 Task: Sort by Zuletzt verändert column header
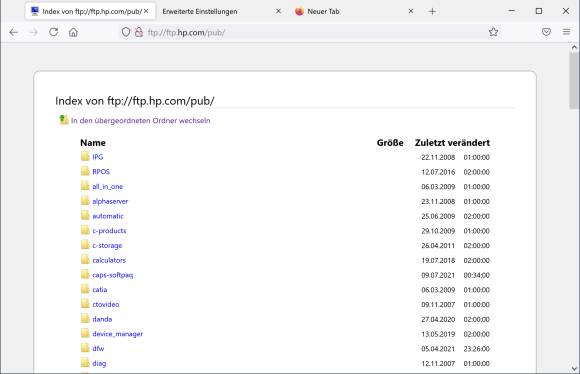(452, 143)
